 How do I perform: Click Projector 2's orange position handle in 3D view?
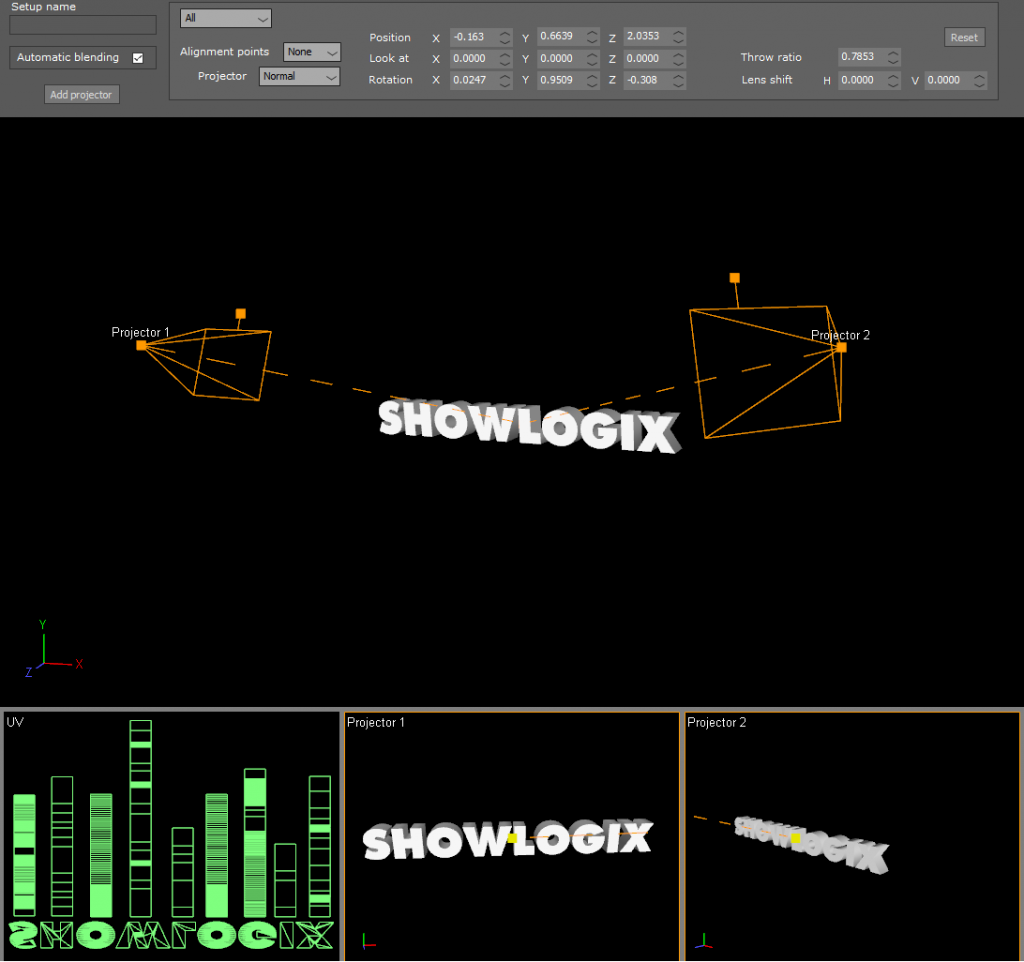click(842, 347)
